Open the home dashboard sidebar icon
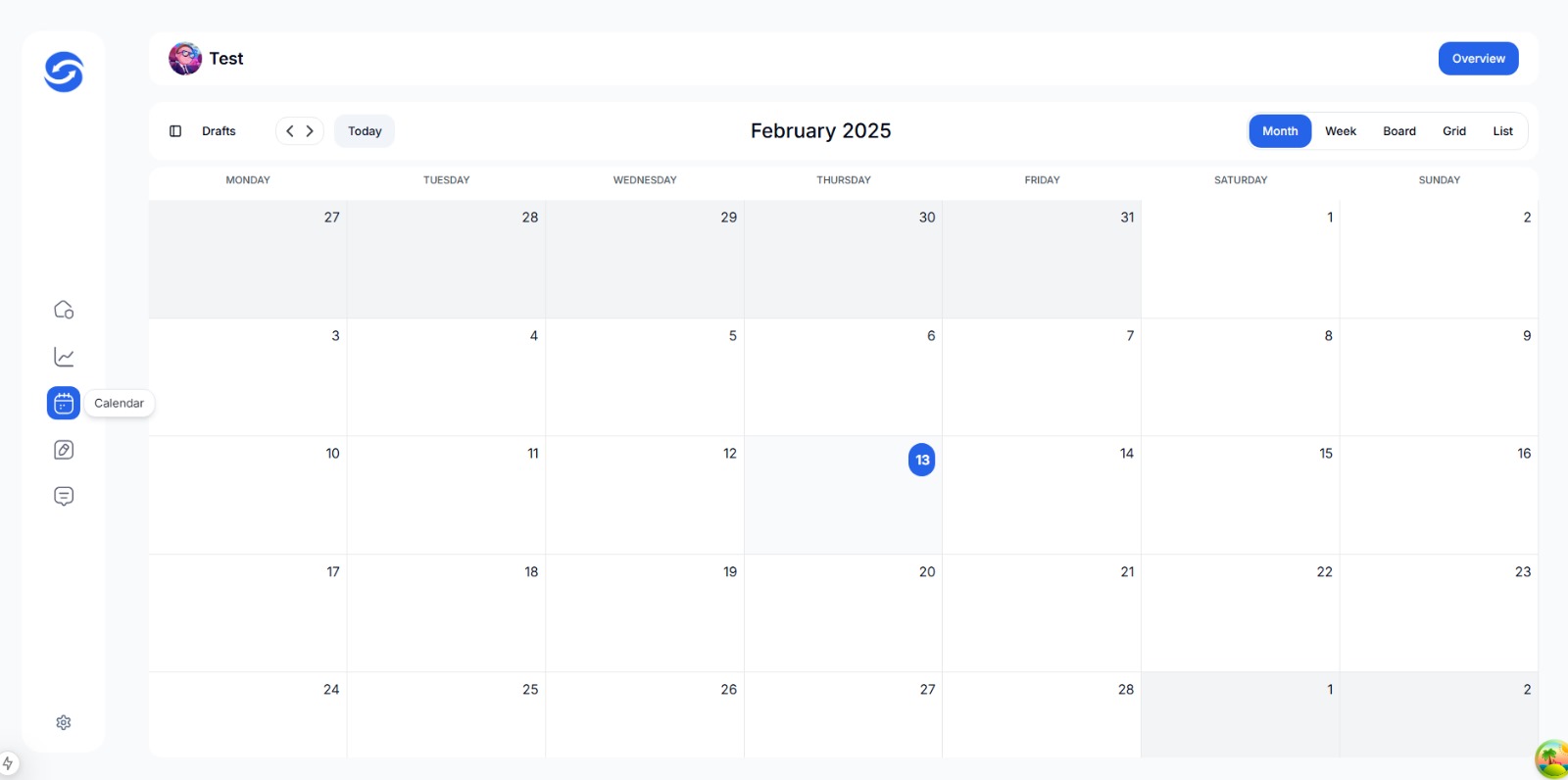 tap(64, 310)
